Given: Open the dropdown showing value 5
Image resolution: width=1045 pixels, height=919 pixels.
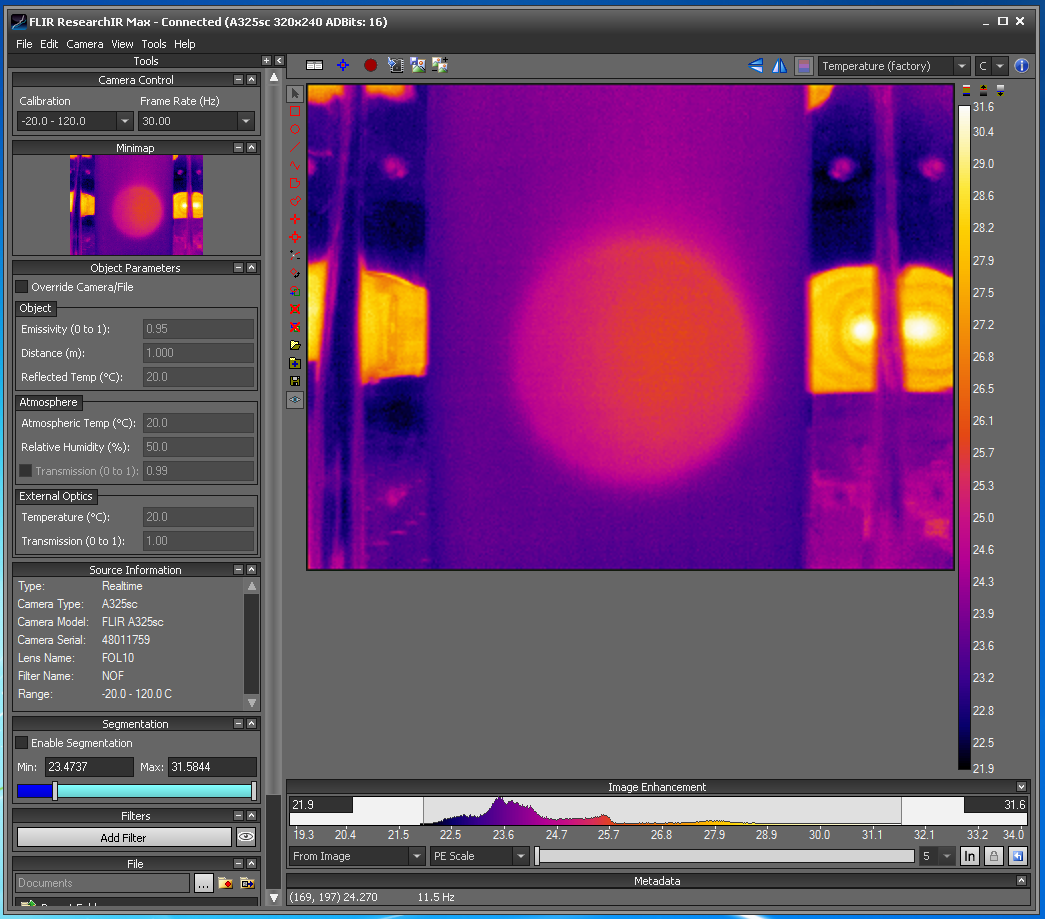Looking at the screenshot, I should pos(947,856).
